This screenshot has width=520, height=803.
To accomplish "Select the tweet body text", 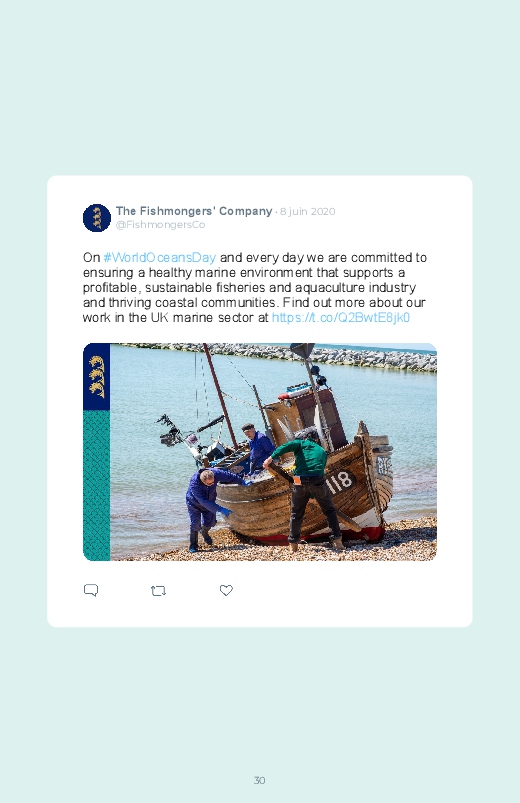I will [255, 287].
